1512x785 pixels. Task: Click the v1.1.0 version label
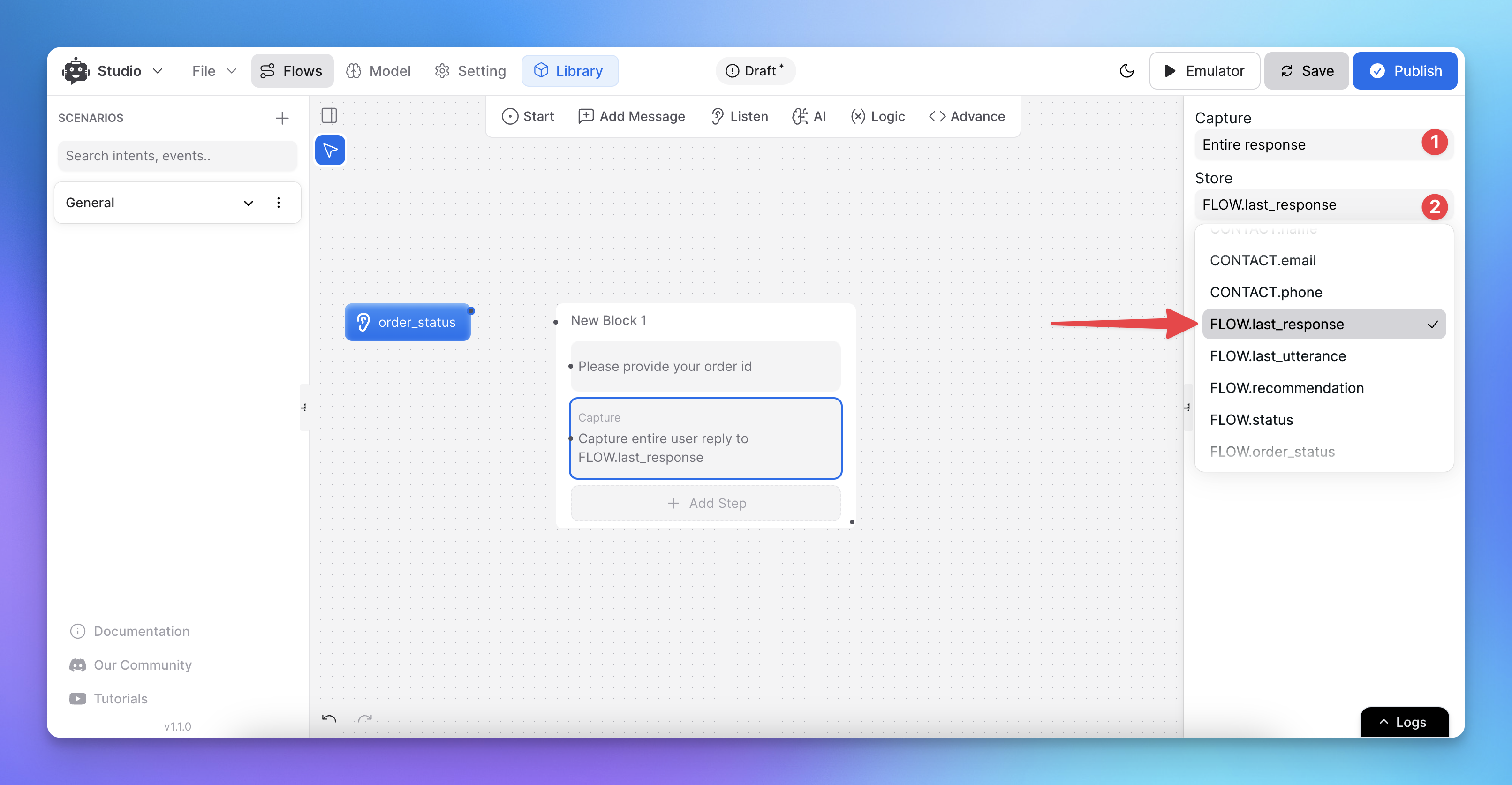[x=177, y=726]
